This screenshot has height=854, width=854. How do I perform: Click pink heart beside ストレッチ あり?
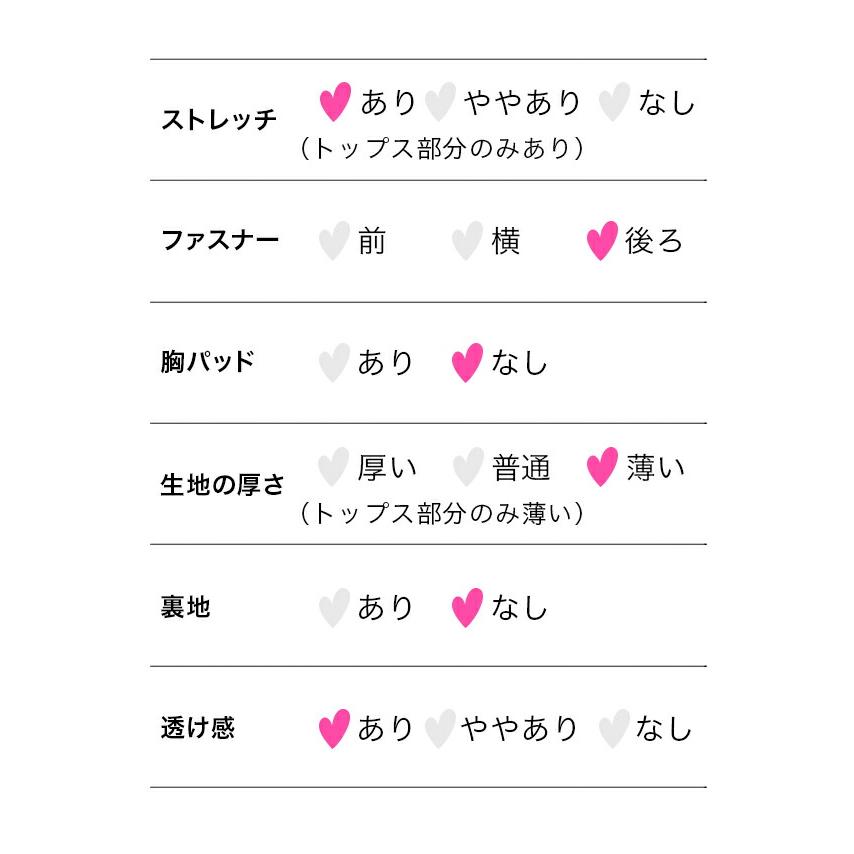[x=335, y=102]
